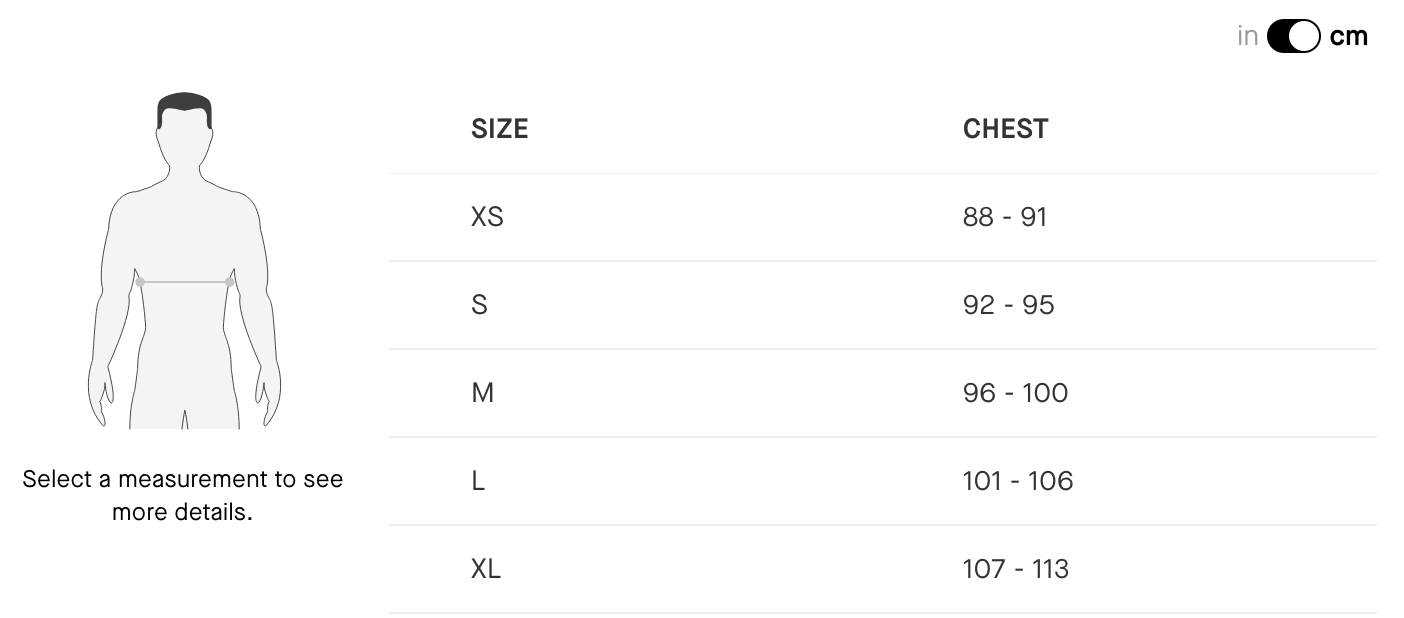Select the 'cm' unit label
The image size is (1404, 618).
coord(1349,37)
